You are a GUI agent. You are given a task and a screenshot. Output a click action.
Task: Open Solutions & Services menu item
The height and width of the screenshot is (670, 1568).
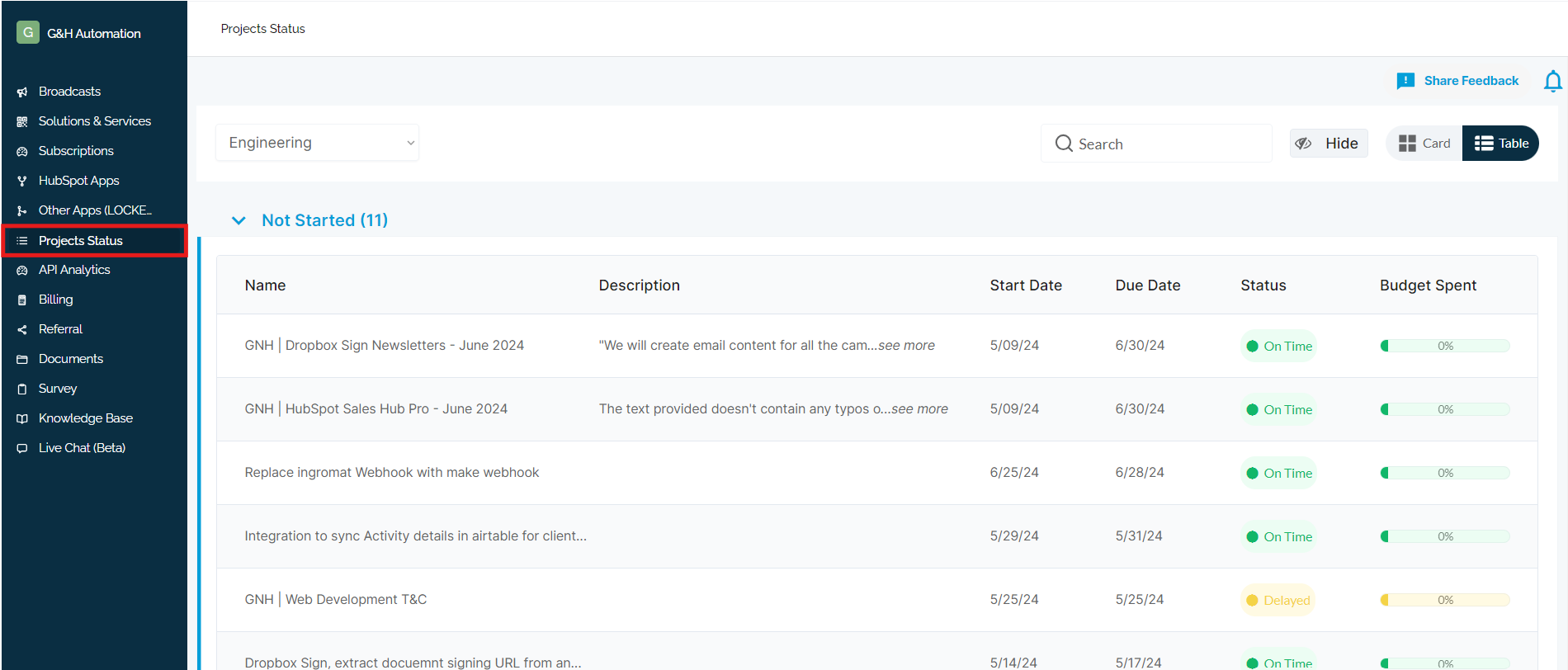(x=94, y=121)
